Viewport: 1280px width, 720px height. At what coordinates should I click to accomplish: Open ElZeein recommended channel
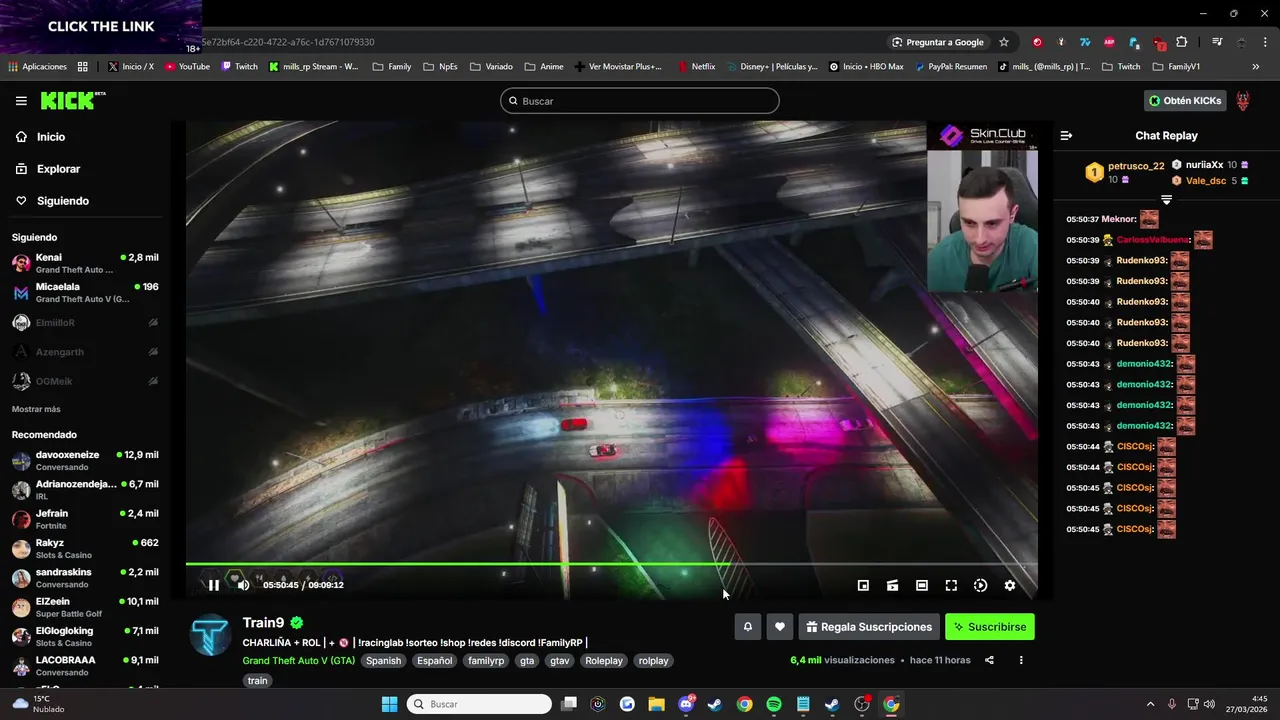pyautogui.click(x=85, y=607)
